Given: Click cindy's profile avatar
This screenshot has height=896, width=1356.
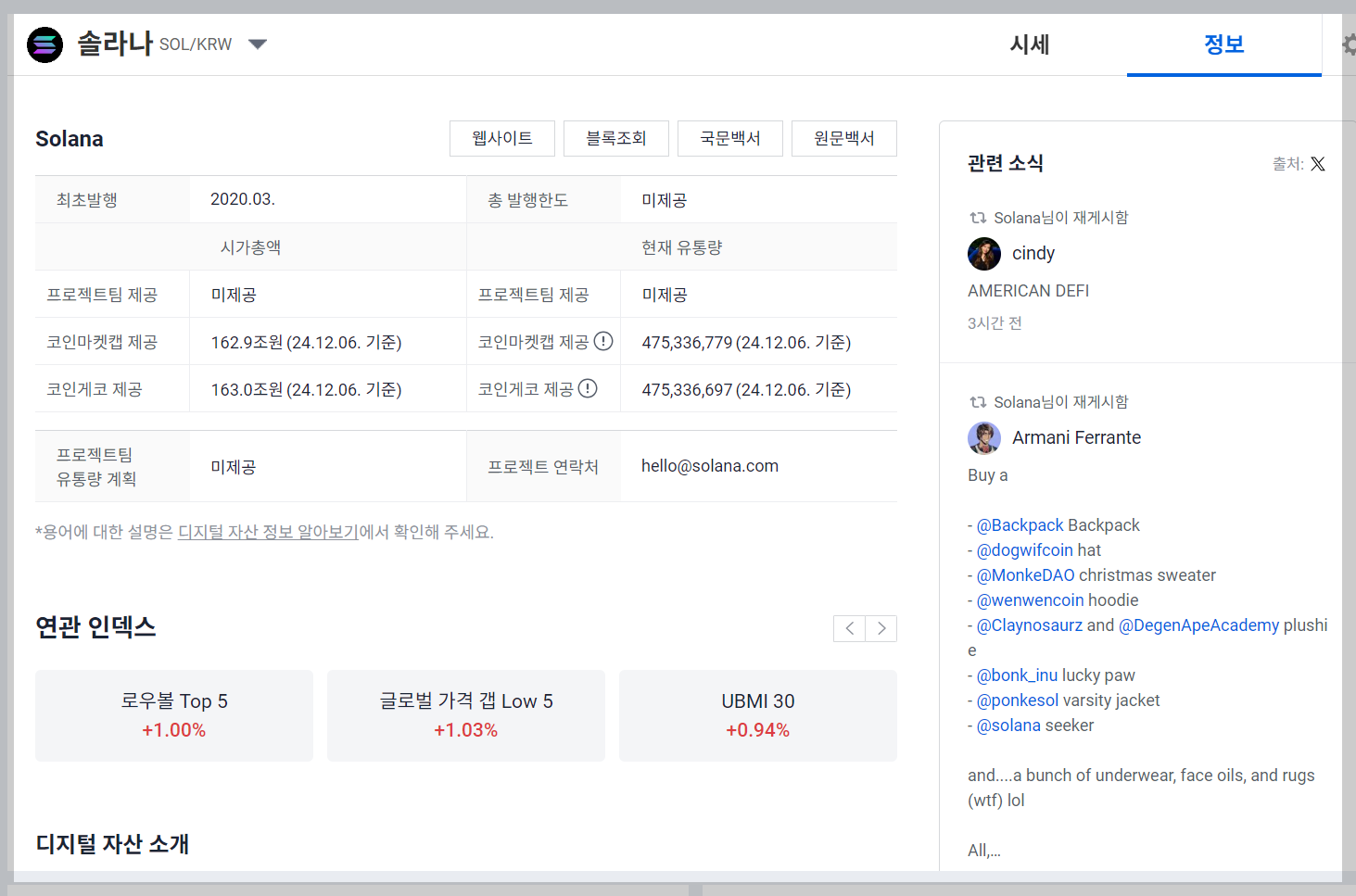Looking at the screenshot, I should tap(984, 253).
